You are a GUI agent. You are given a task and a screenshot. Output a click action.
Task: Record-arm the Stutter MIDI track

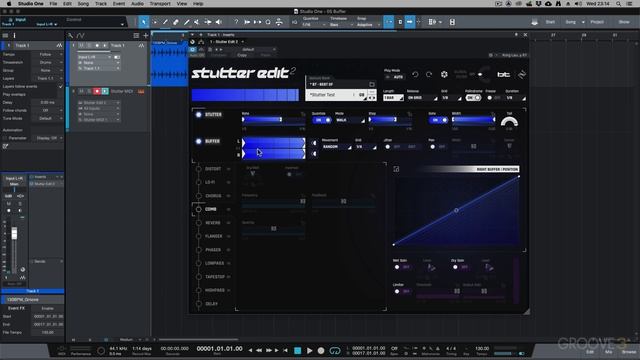(x=97, y=91)
